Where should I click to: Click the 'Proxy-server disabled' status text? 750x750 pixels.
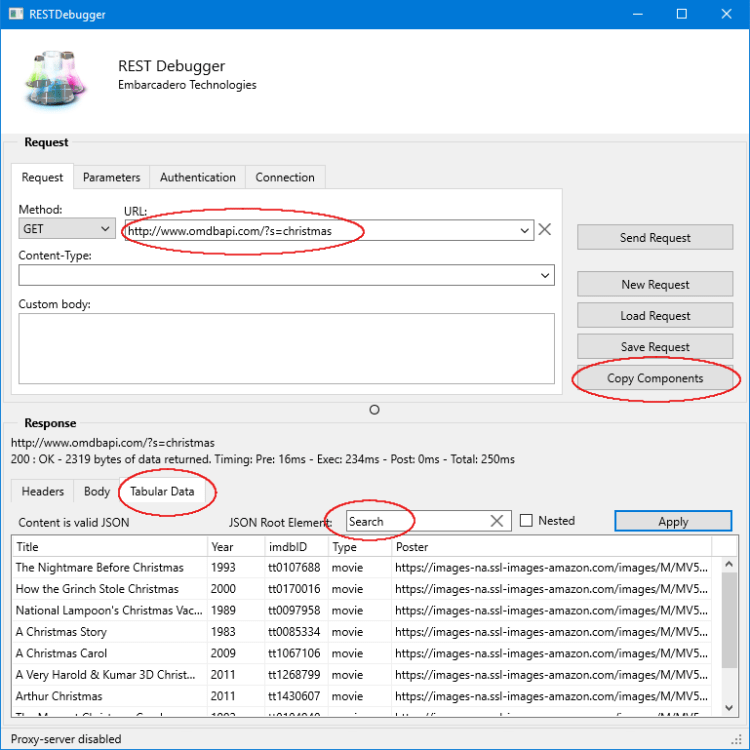pos(66,739)
